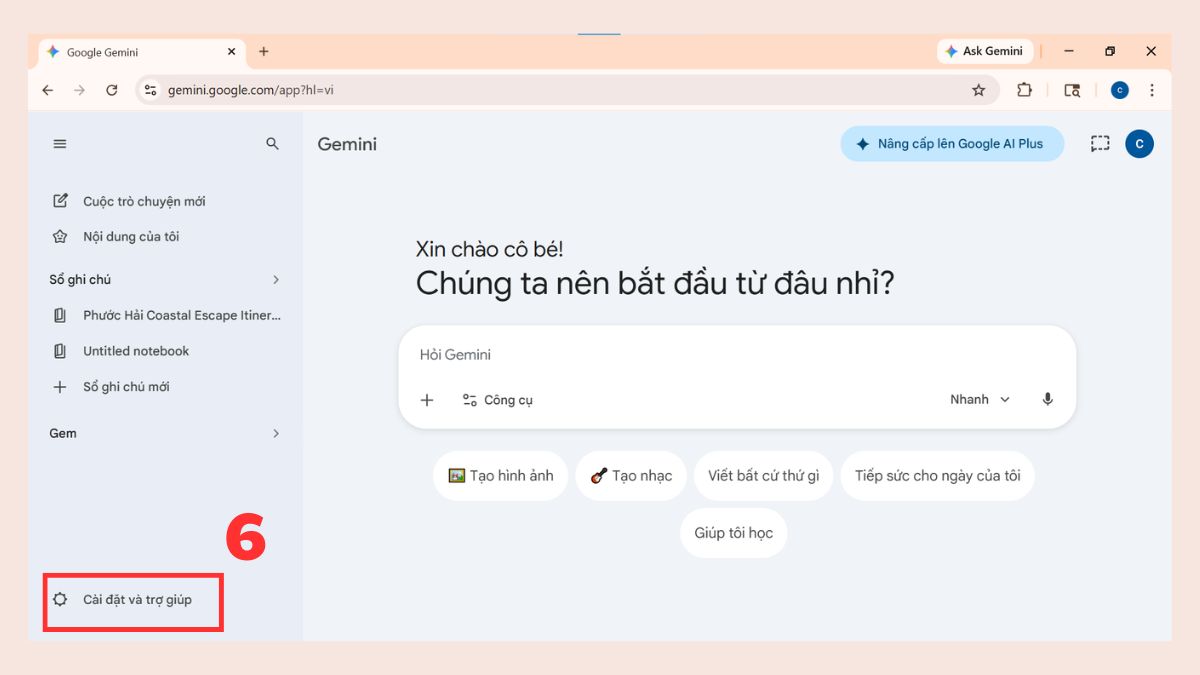Restore down the Chrome window
1200x675 pixels.
tap(1110, 51)
